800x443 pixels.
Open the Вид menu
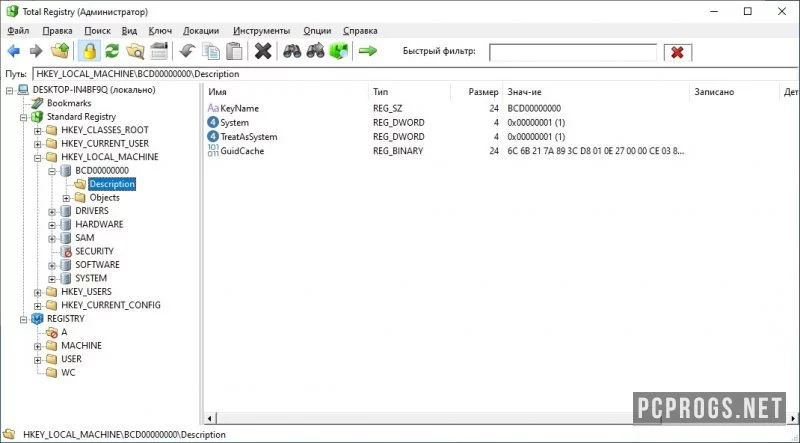(x=129, y=31)
